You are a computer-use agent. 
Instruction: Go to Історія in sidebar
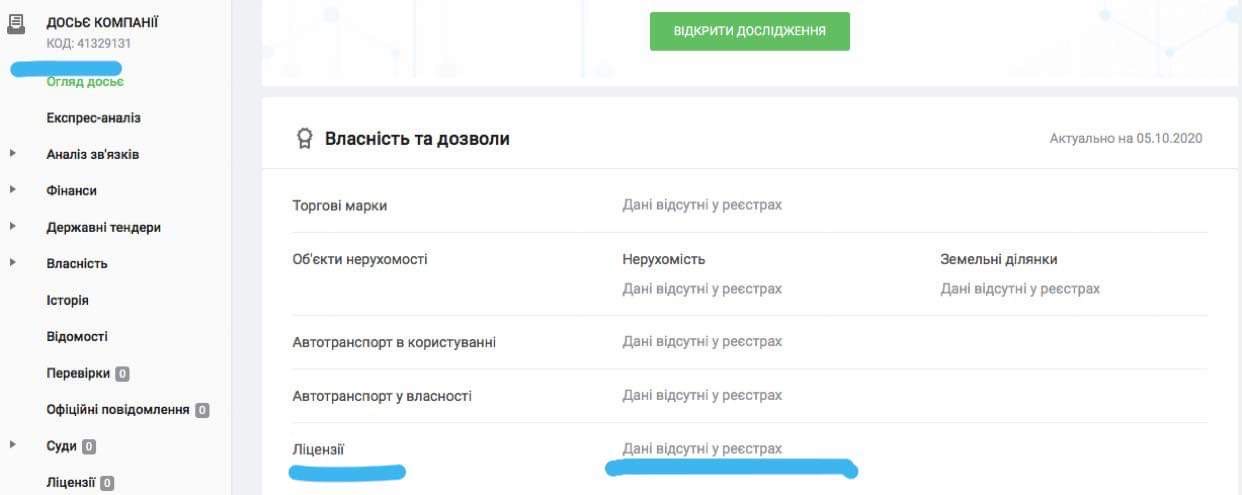pos(67,300)
